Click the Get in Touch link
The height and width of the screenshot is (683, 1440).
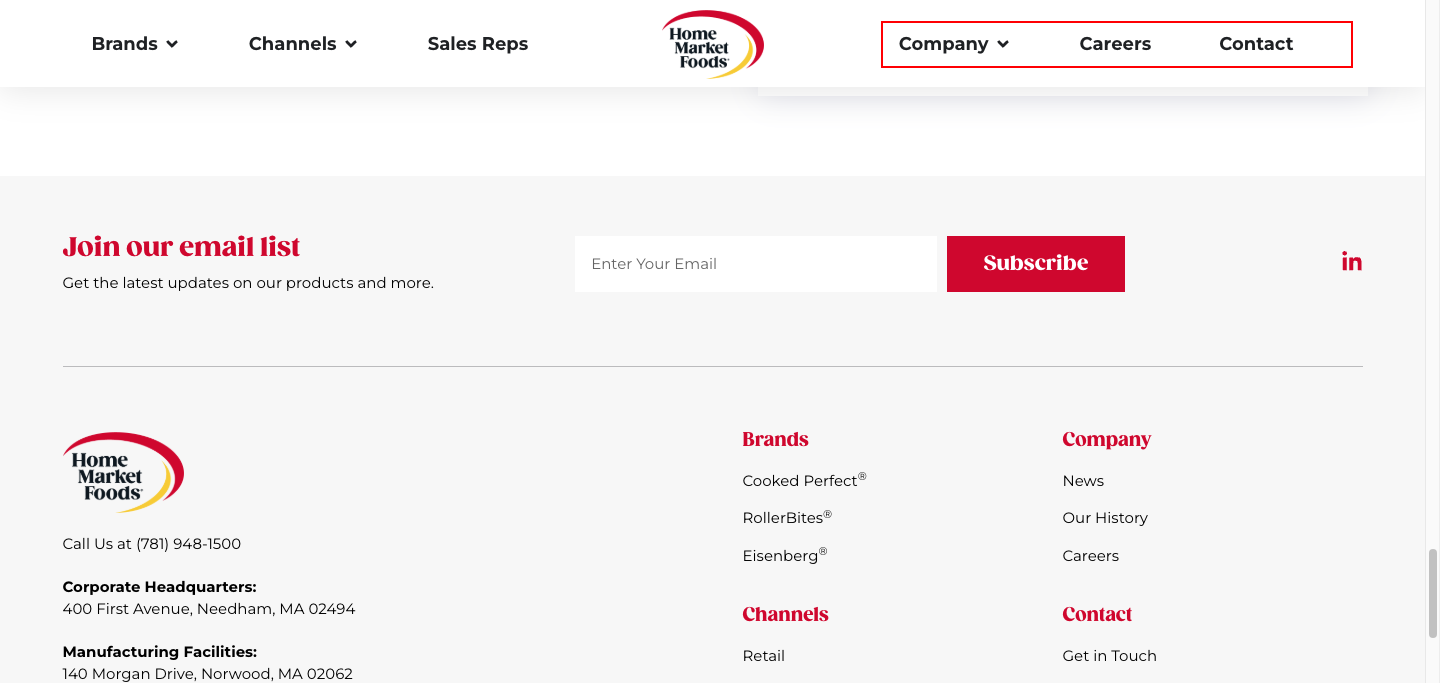[1109, 656]
